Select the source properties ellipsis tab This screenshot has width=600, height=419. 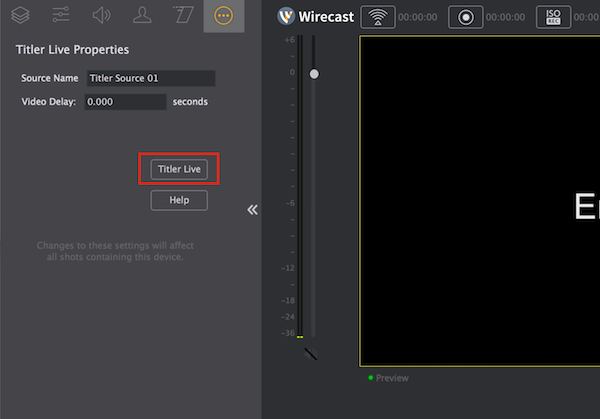tap(223, 16)
